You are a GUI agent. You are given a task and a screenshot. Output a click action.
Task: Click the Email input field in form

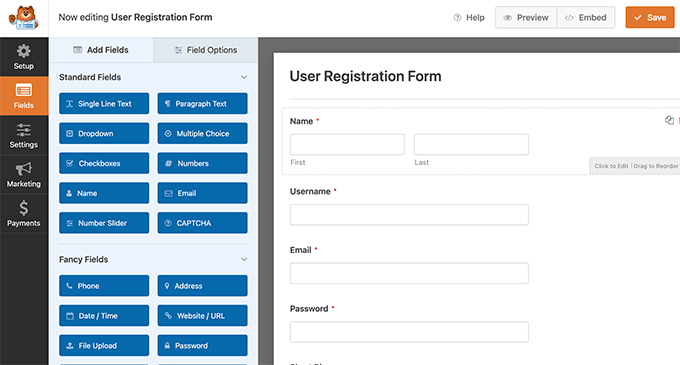pyautogui.click(x=409, y=273)
